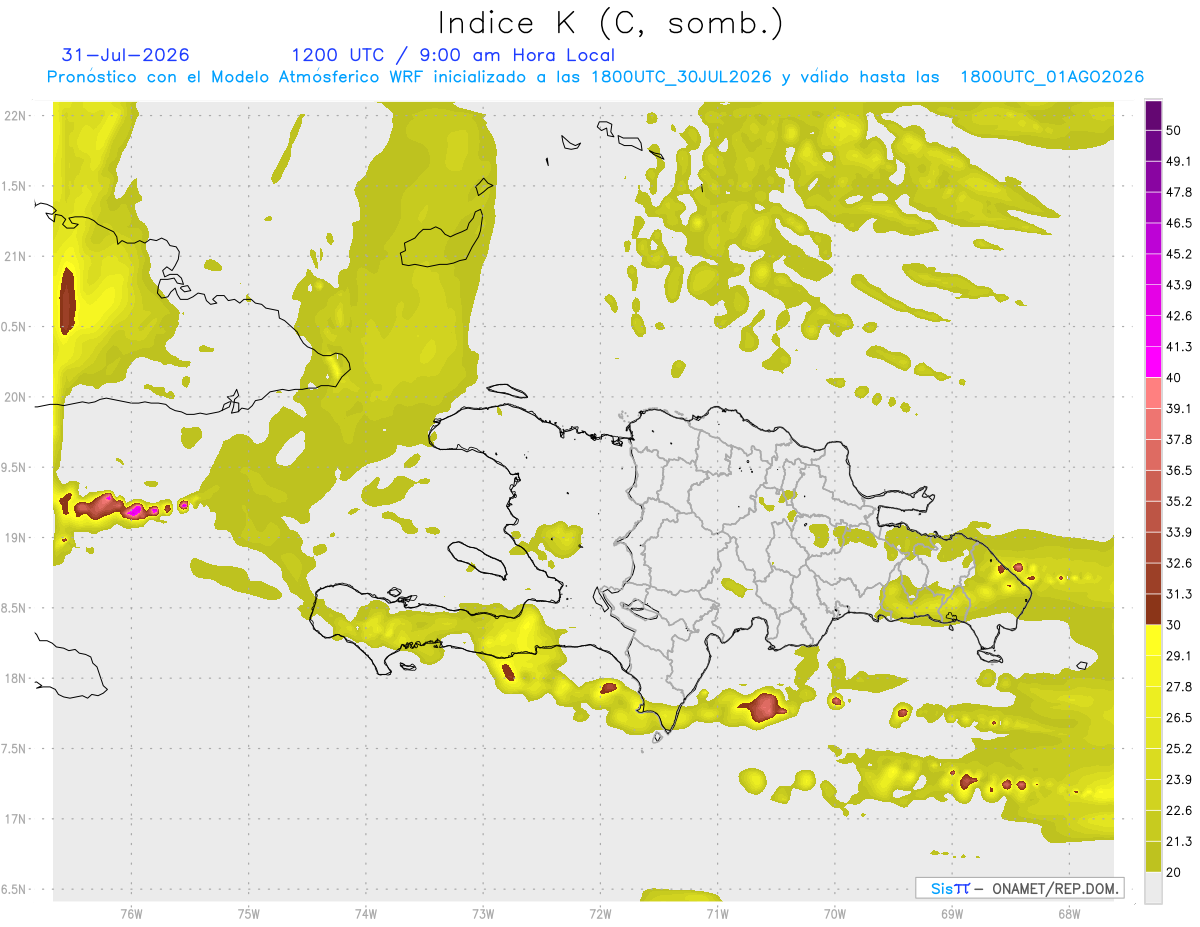Click the "29.1" color scale label
The width and height of the screenshot is (1200, 927).
[x=1179, y=656]
